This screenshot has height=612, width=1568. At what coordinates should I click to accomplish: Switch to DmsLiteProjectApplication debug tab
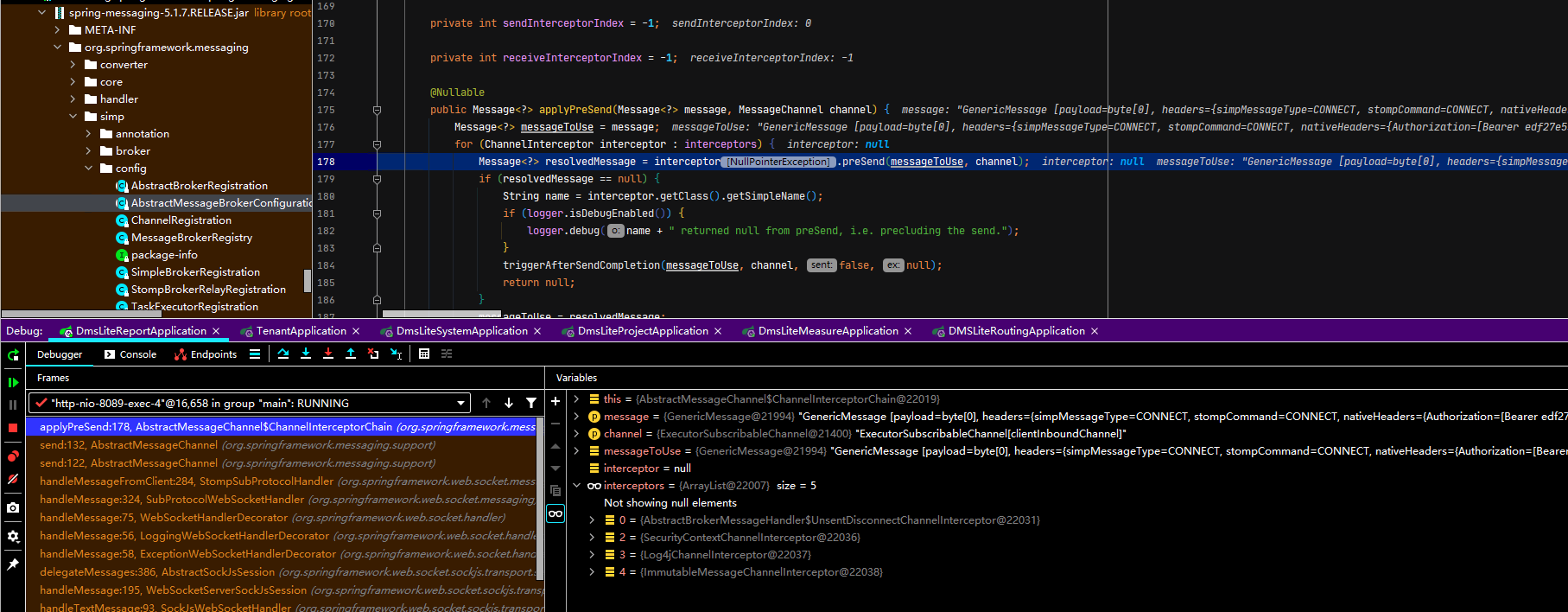click(643, 331)
